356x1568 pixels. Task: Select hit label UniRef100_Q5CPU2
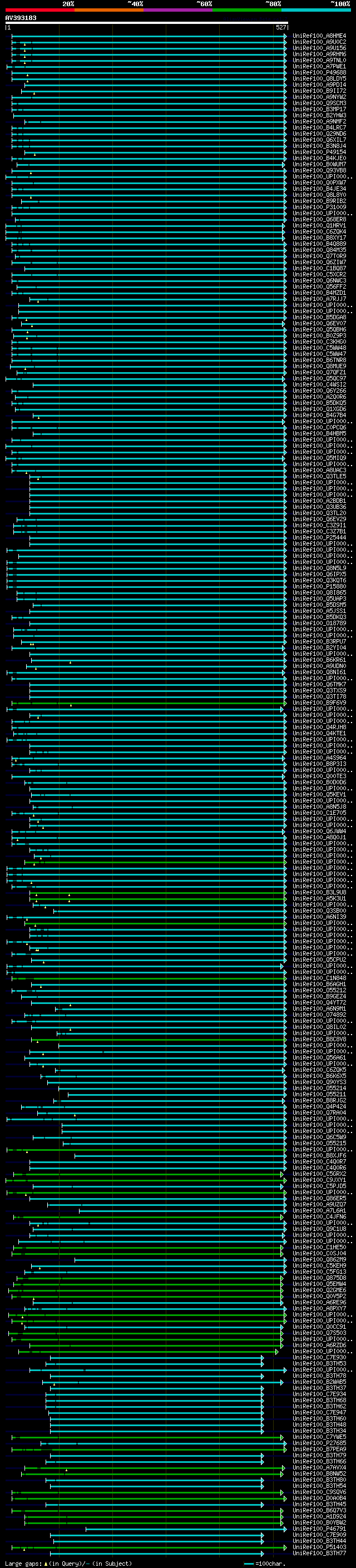point(319,960)
